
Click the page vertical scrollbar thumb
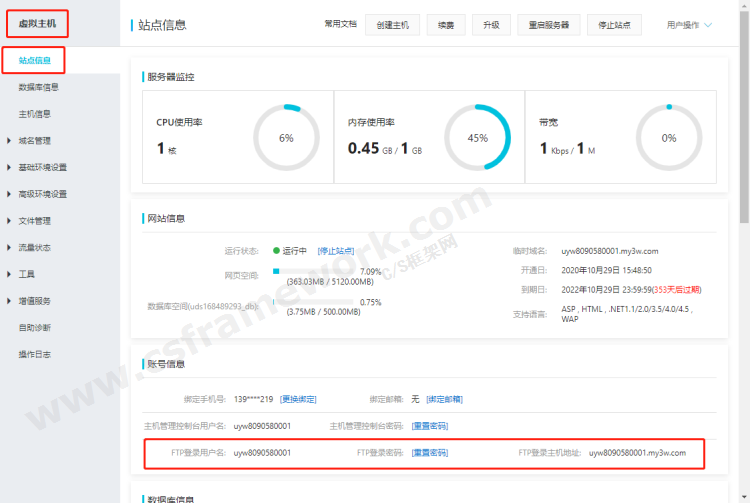pyautogui.click(x=744, y=117)
